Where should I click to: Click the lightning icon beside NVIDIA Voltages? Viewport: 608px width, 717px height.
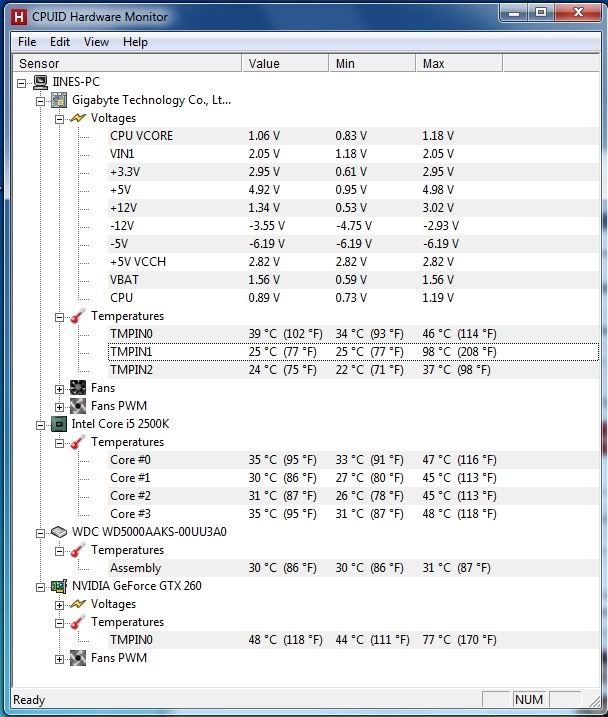click(x=78, y=604)
